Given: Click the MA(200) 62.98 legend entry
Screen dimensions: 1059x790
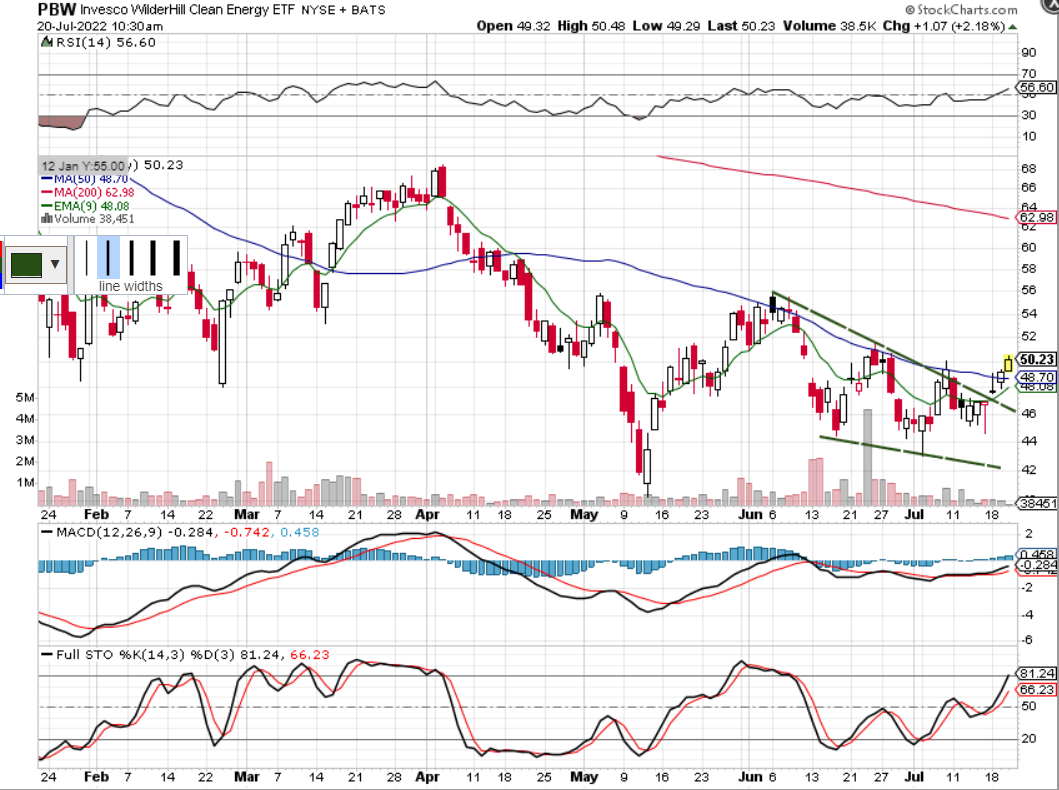Looking at the screenshot, I should coord(87,192).
